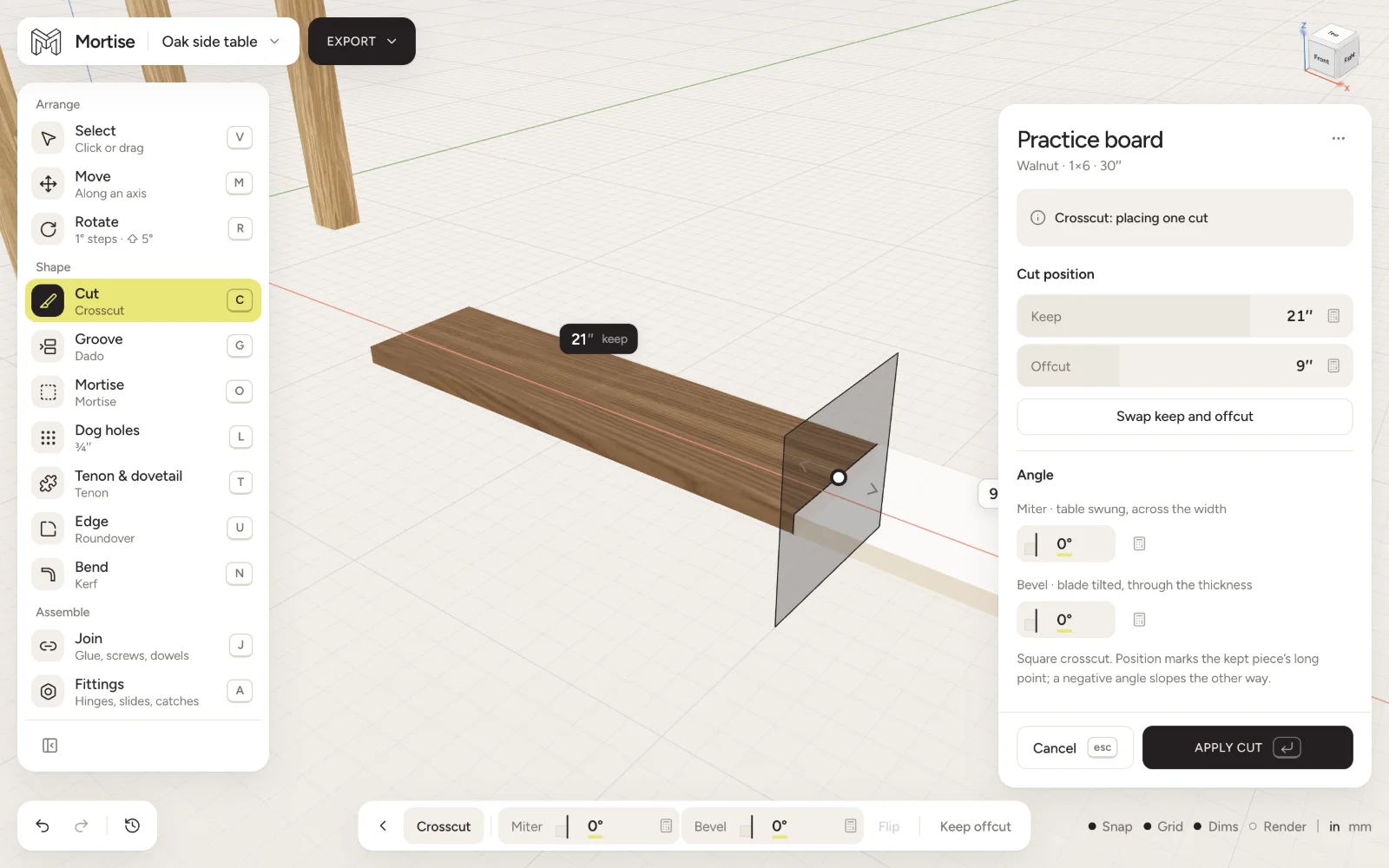Click the bottom toolbar Miter angle field
The image size is (1389, 868).
pyautogui.click(x=589, y=826)
